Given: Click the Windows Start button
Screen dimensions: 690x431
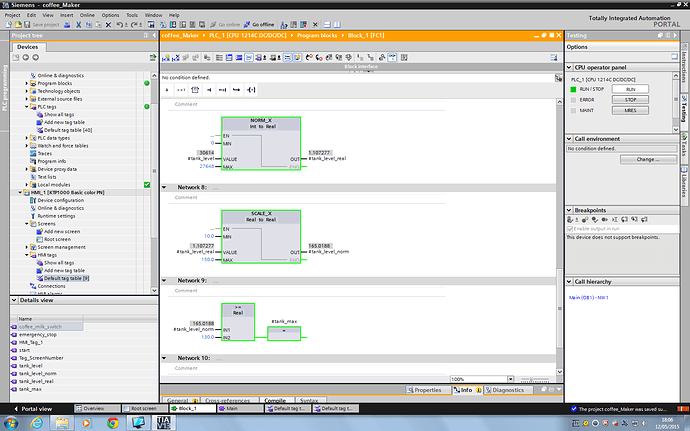Looking at the screenshot, I should (10, 423).
